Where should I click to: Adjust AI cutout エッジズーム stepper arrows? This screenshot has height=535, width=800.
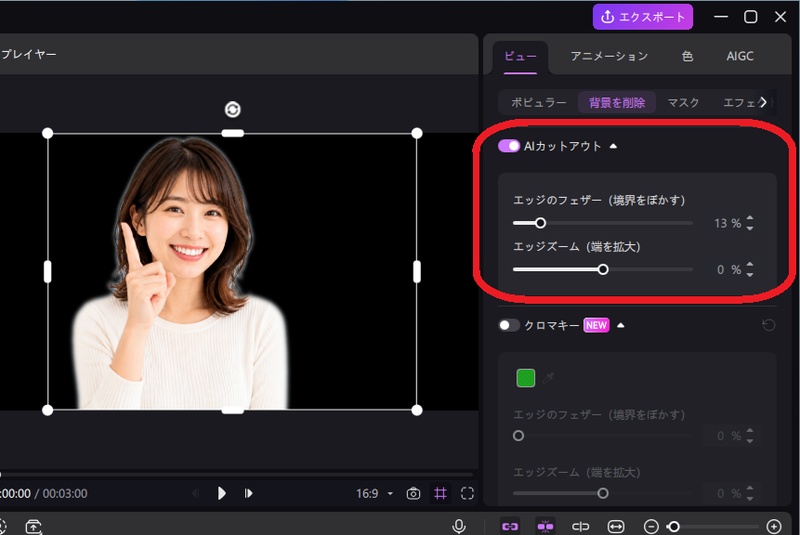point(749,269)
